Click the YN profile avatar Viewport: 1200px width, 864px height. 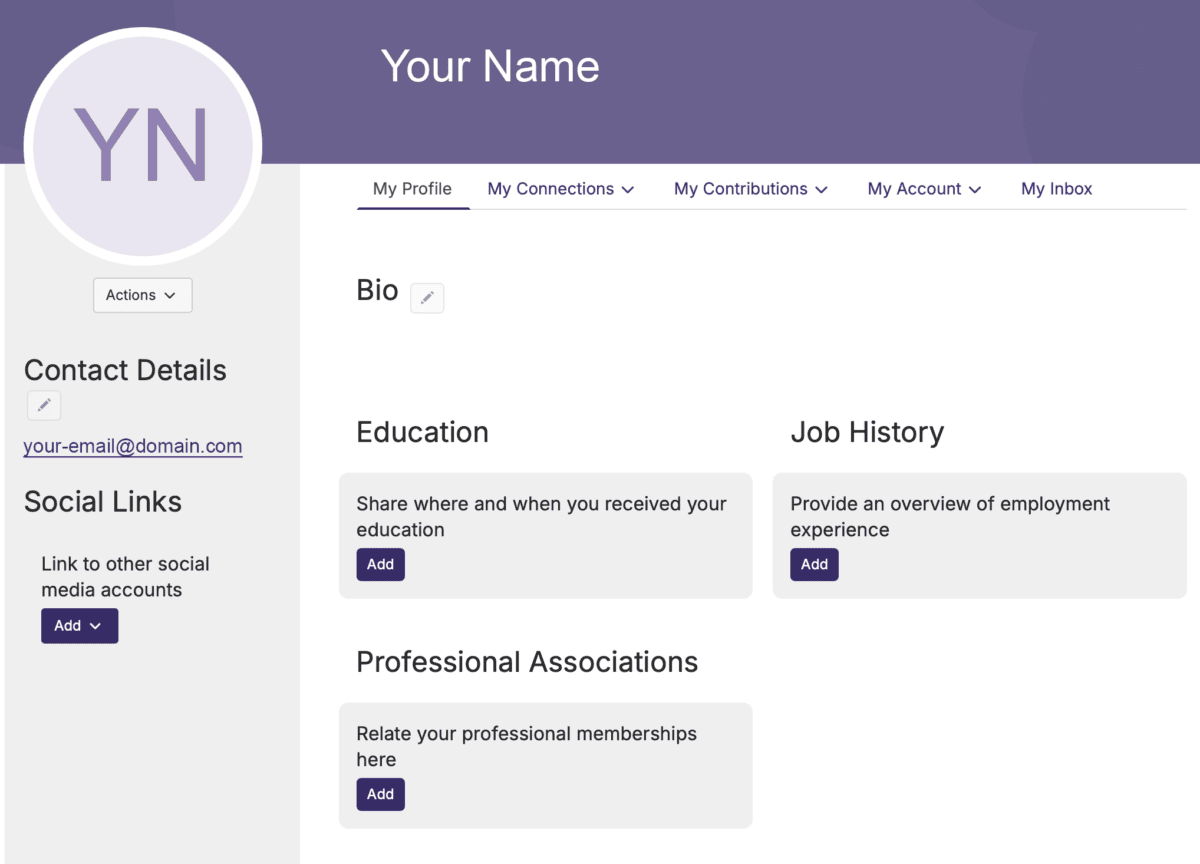pyautogui.click(x=142, y=146)
